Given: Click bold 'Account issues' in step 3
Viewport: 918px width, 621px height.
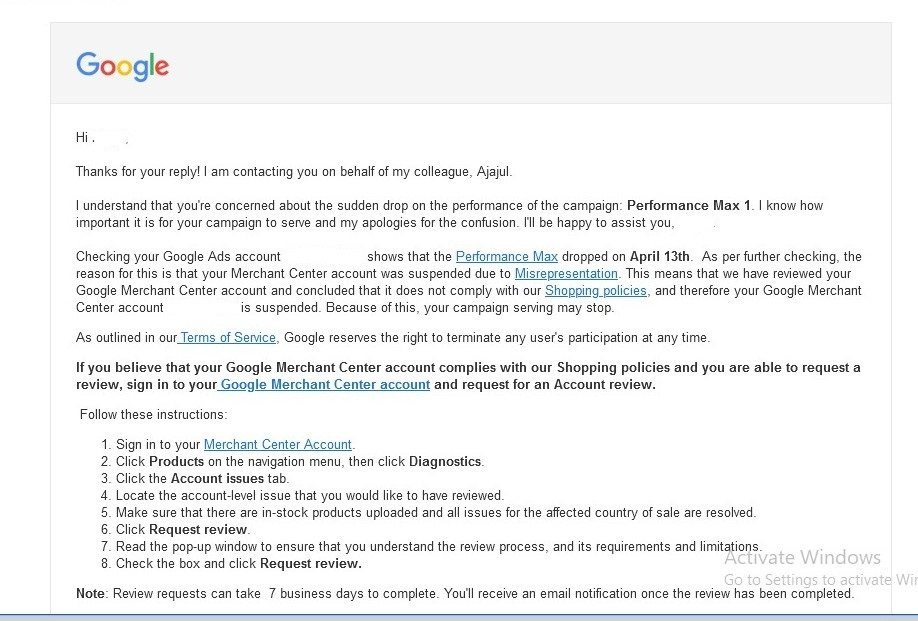Looking at the screenshot, I should 217,478.
